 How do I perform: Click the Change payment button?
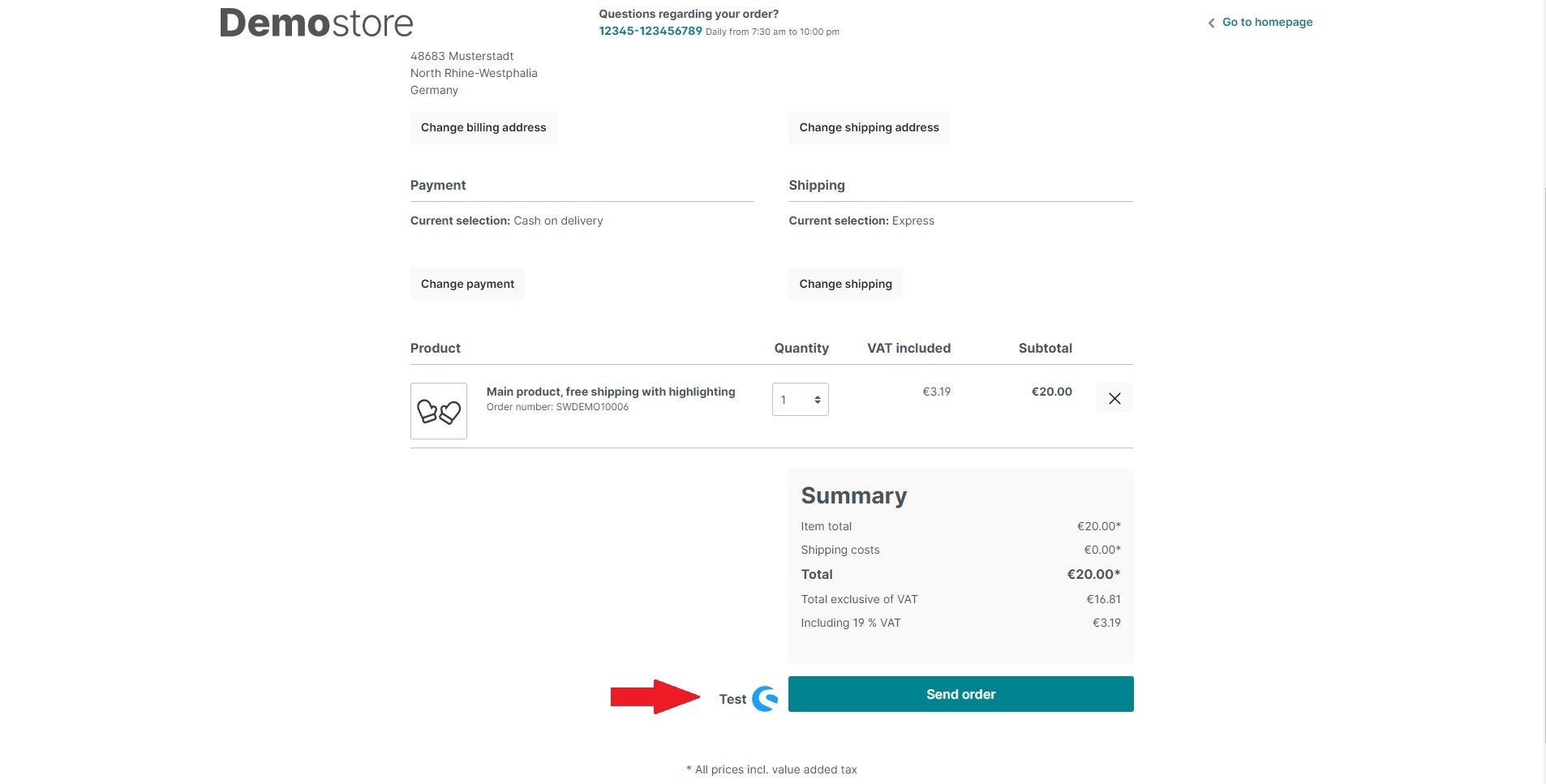[x=467, y=284]
